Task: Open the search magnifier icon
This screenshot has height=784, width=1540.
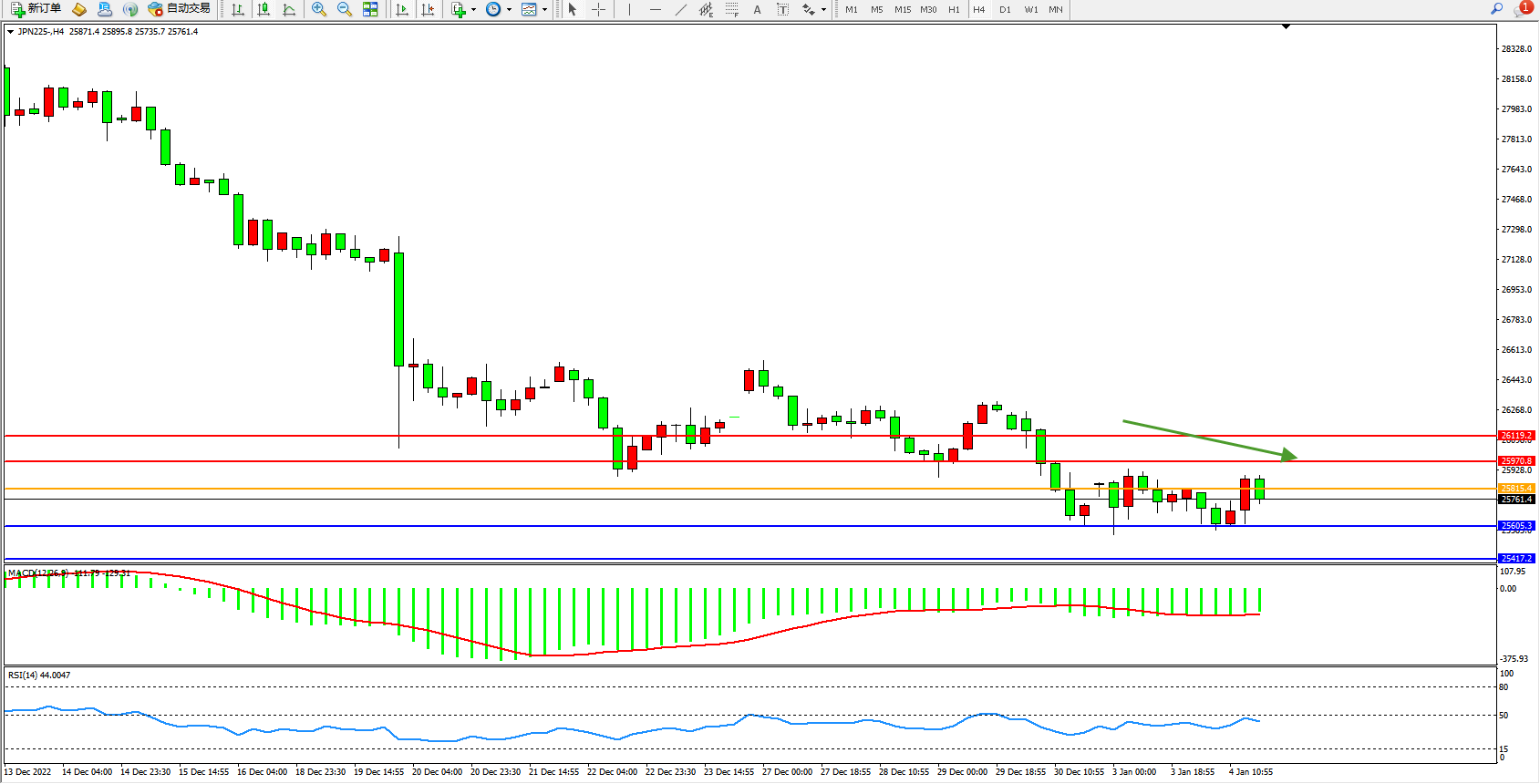Action: click(1496, 9)
